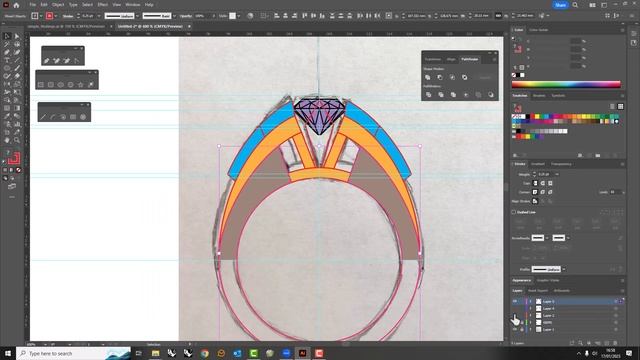Open the Style dropdown in control bar
Viewport: 640px width, 360px height.
[239, 16]
